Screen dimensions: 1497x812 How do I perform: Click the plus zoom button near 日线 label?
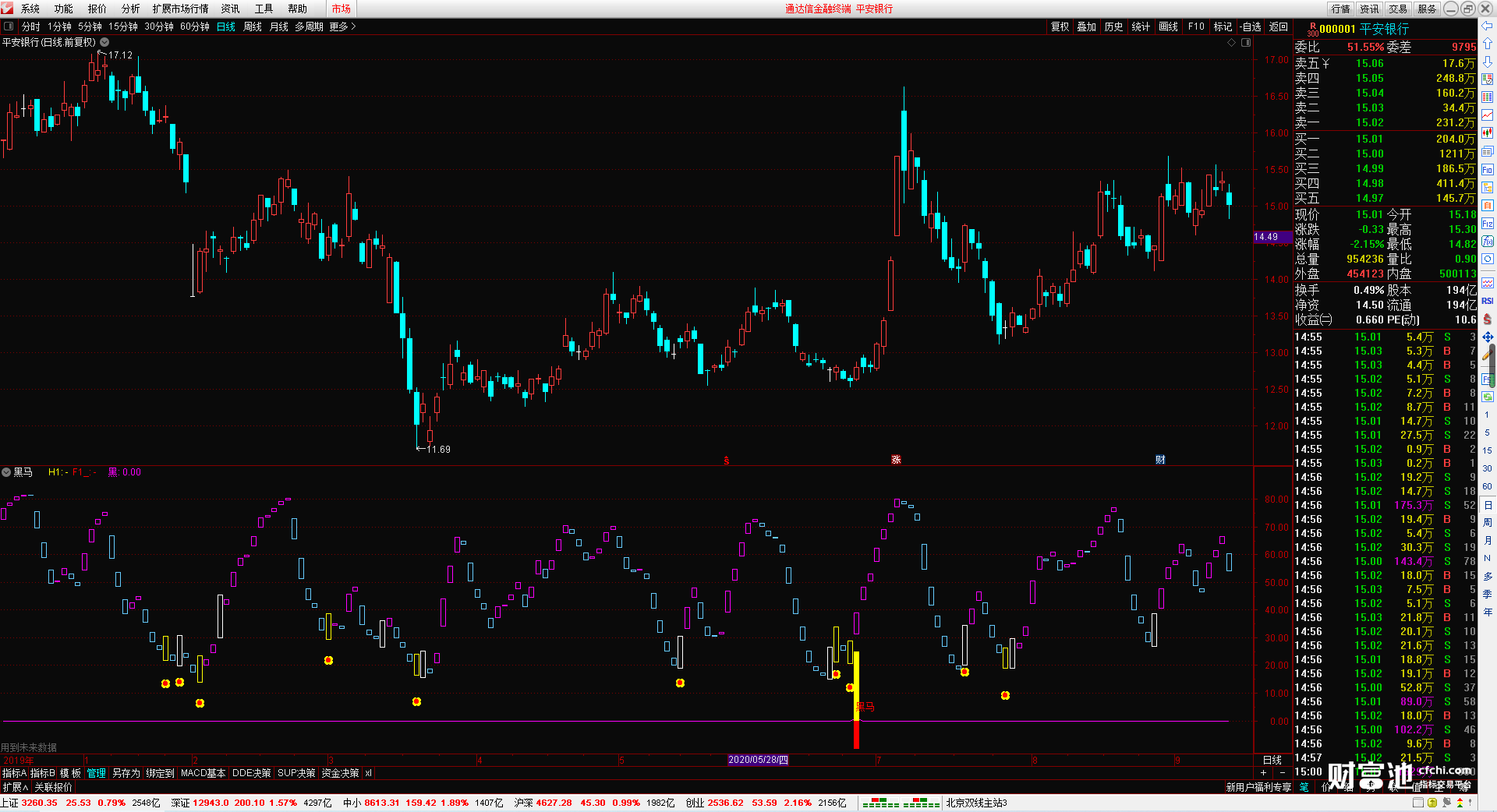pyautogui.click(x=1264, y=773)
